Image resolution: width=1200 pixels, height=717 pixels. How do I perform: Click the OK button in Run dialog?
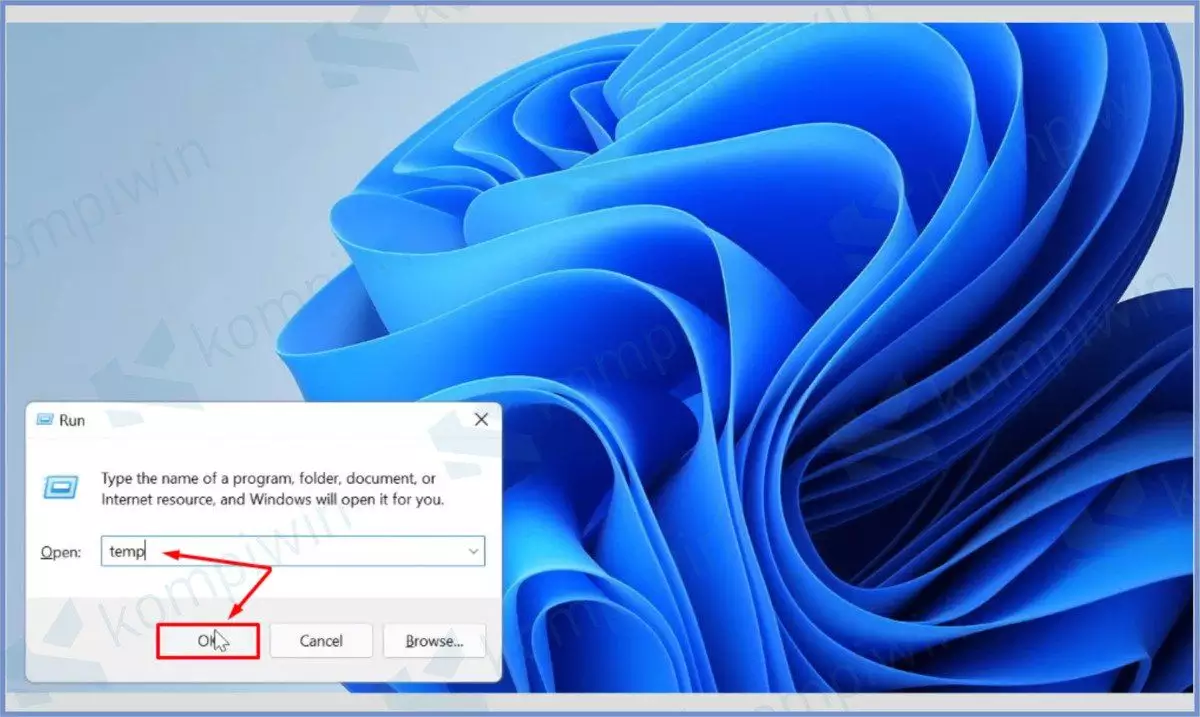[208, 641]
